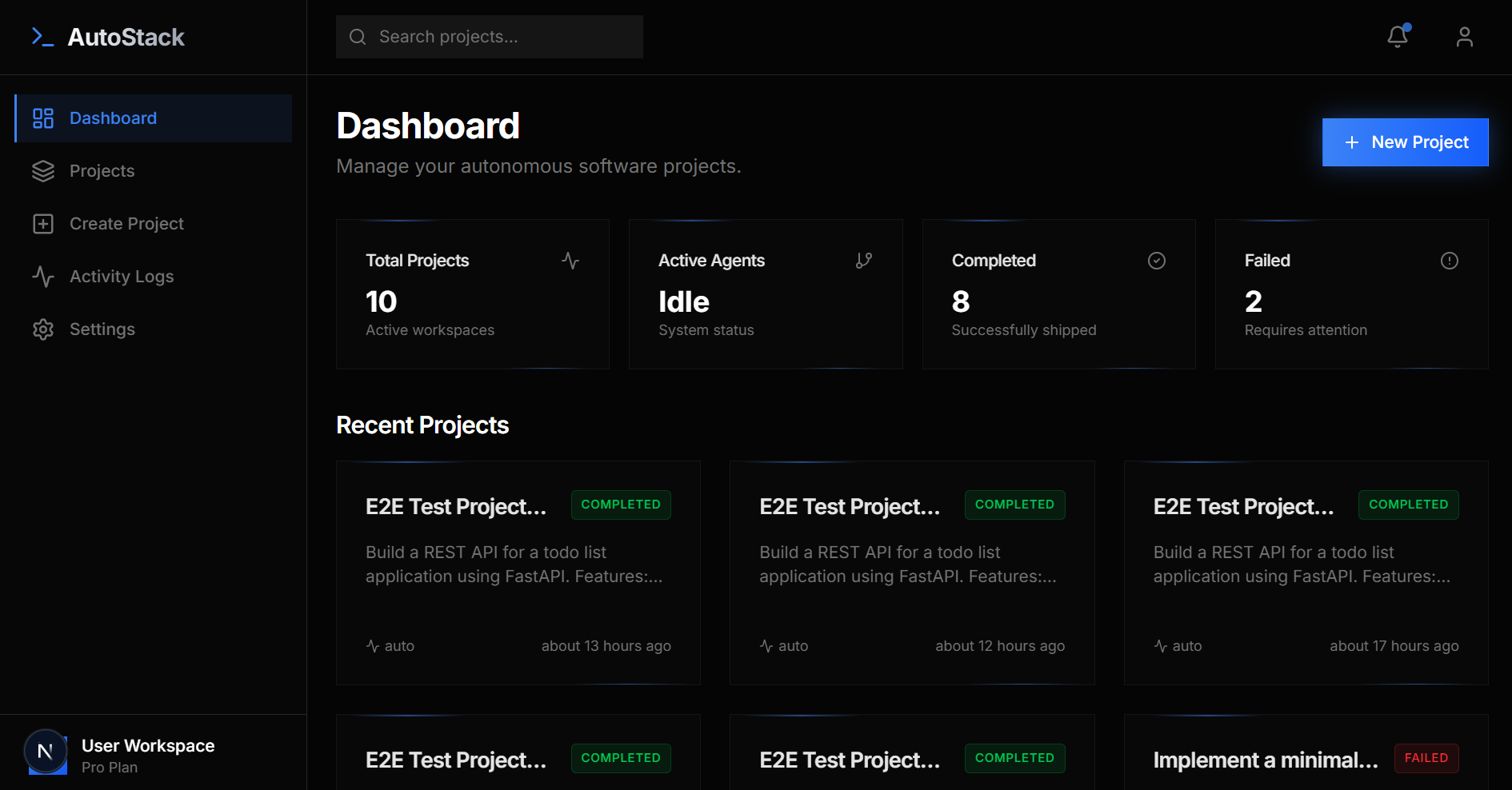Open Settings in the sidebar
Viewport: 1512px width, 790px height.
pyautogui.click(x=154, y=329)
